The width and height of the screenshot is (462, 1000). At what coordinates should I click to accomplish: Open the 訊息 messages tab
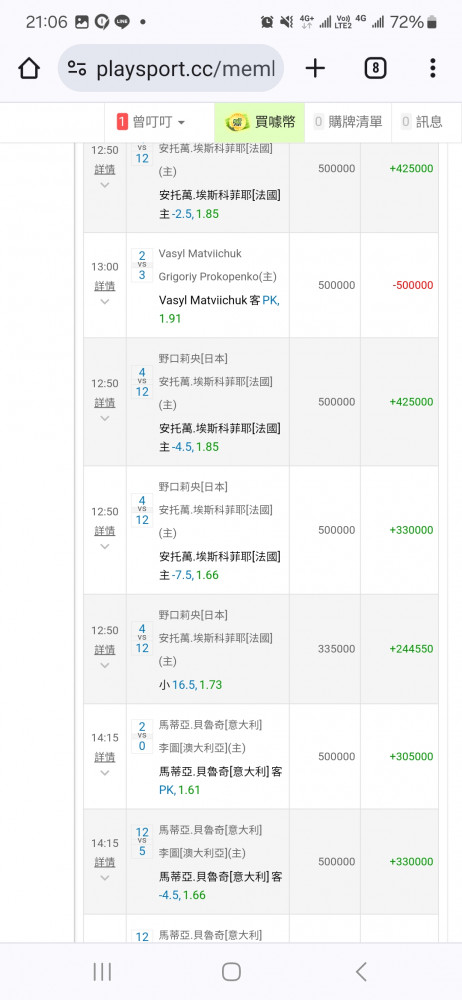coord(422,122)
